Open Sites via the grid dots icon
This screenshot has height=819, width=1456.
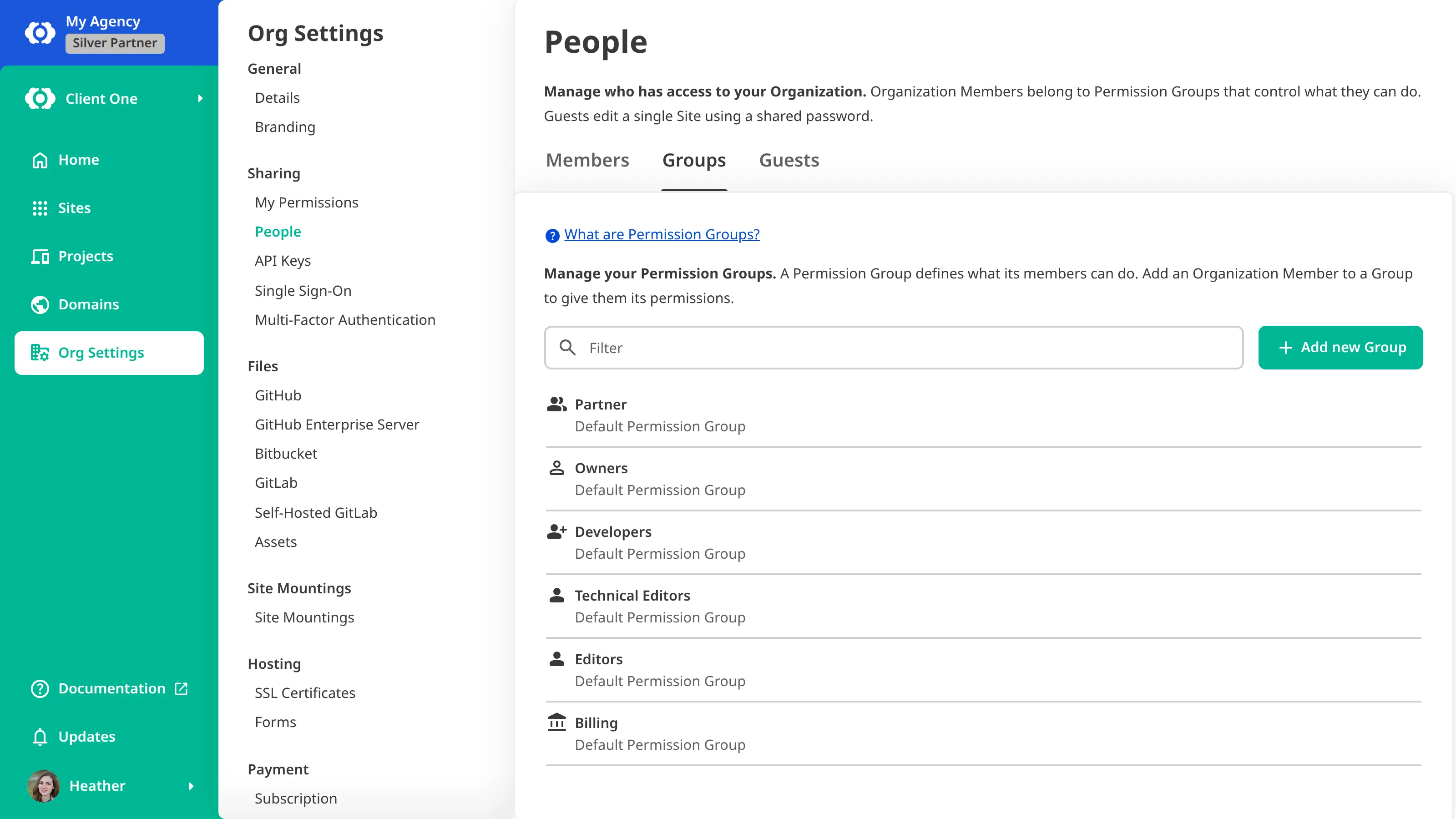click(x=40, y=208)
